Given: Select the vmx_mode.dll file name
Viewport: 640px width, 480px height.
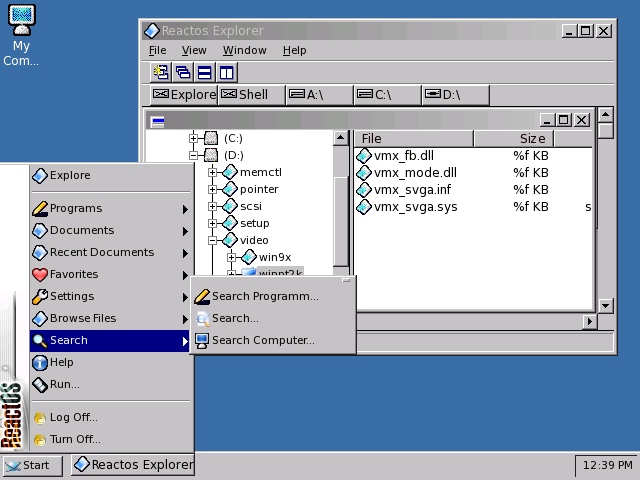Looking at the screenshot, I should coord(415,173).
